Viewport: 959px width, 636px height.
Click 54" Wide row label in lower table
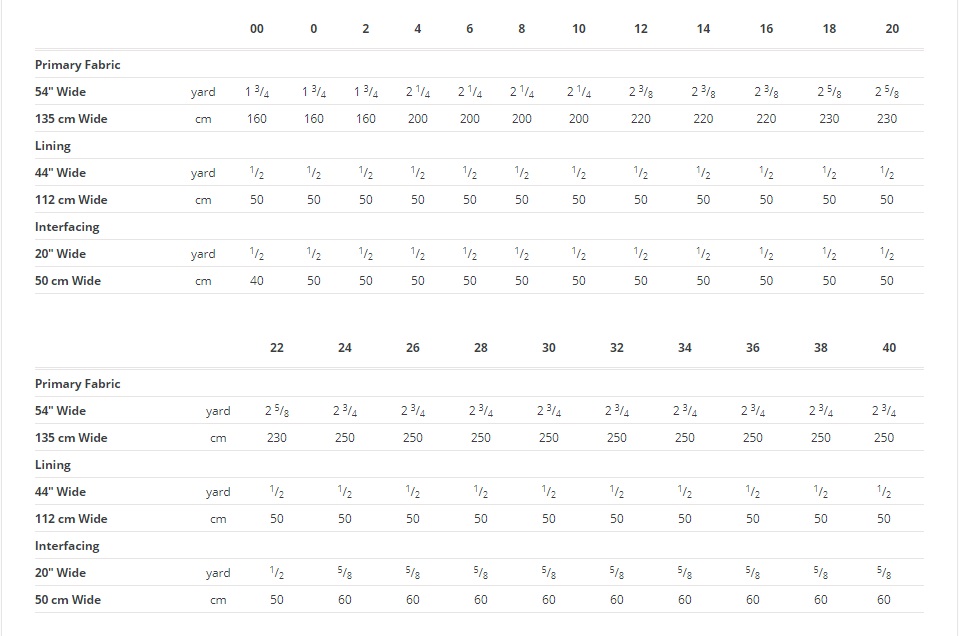61,411
